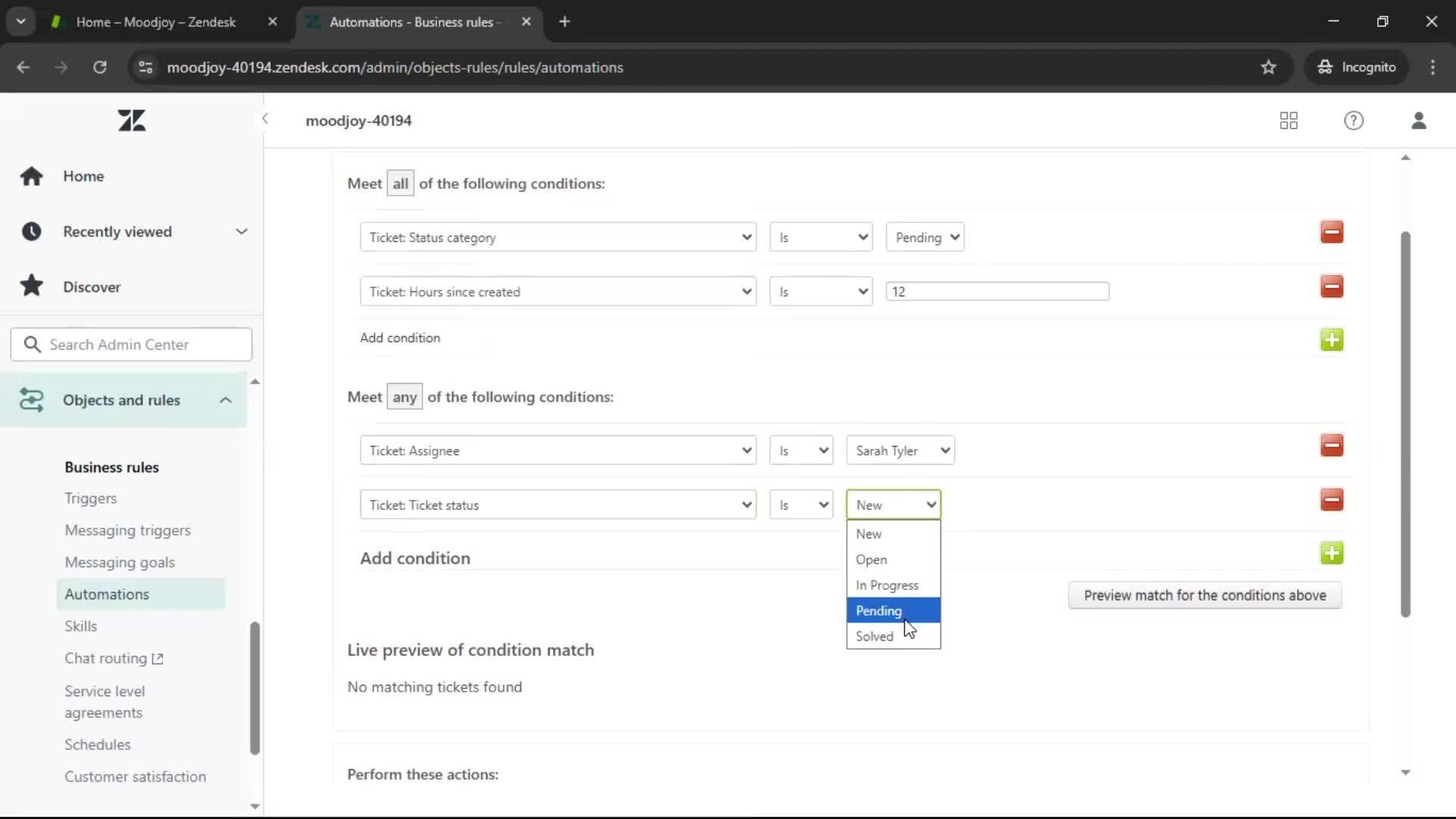Click the open status dropdown showing New
This screenshot has width=1456, height=819.
tap(893, 505)
